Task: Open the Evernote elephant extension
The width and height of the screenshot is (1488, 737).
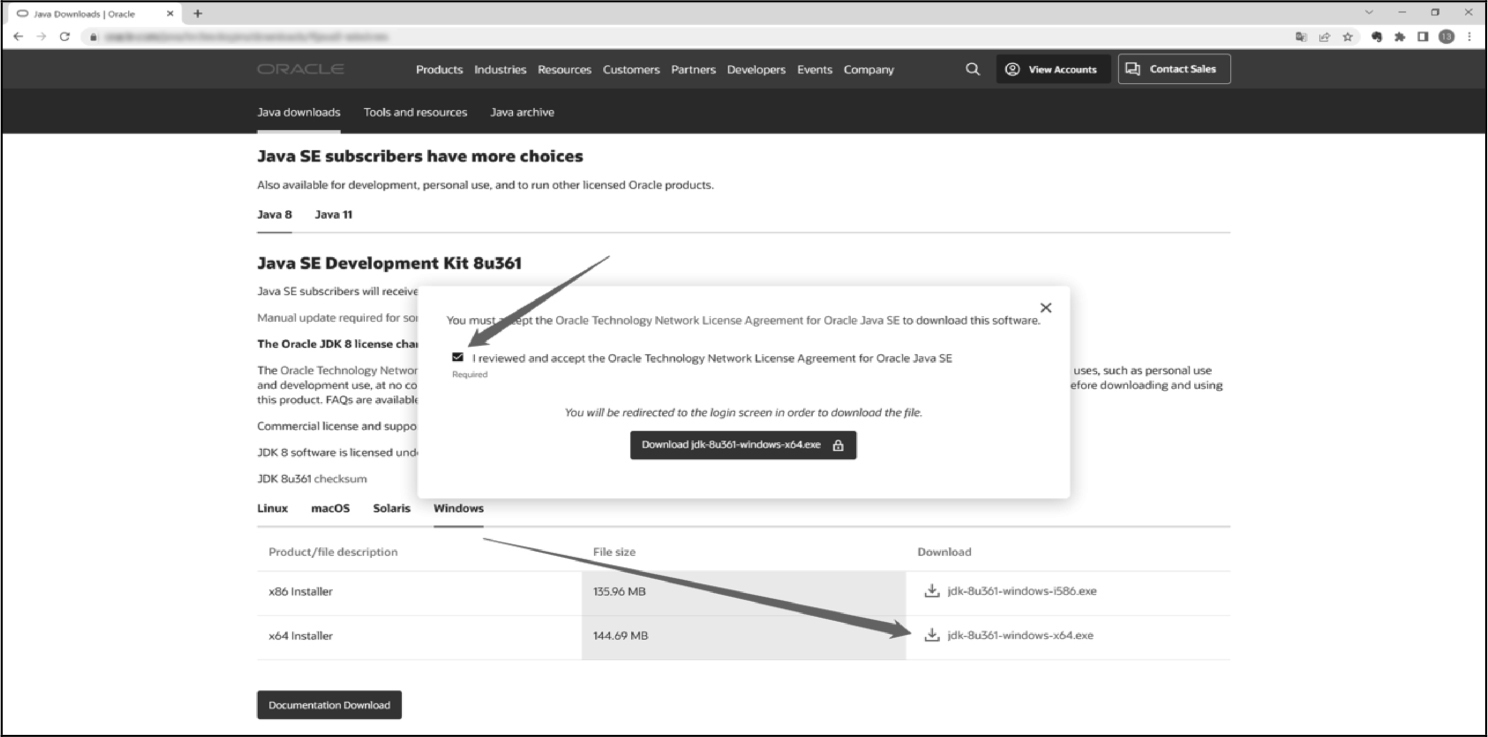Action: [1377, 36]
